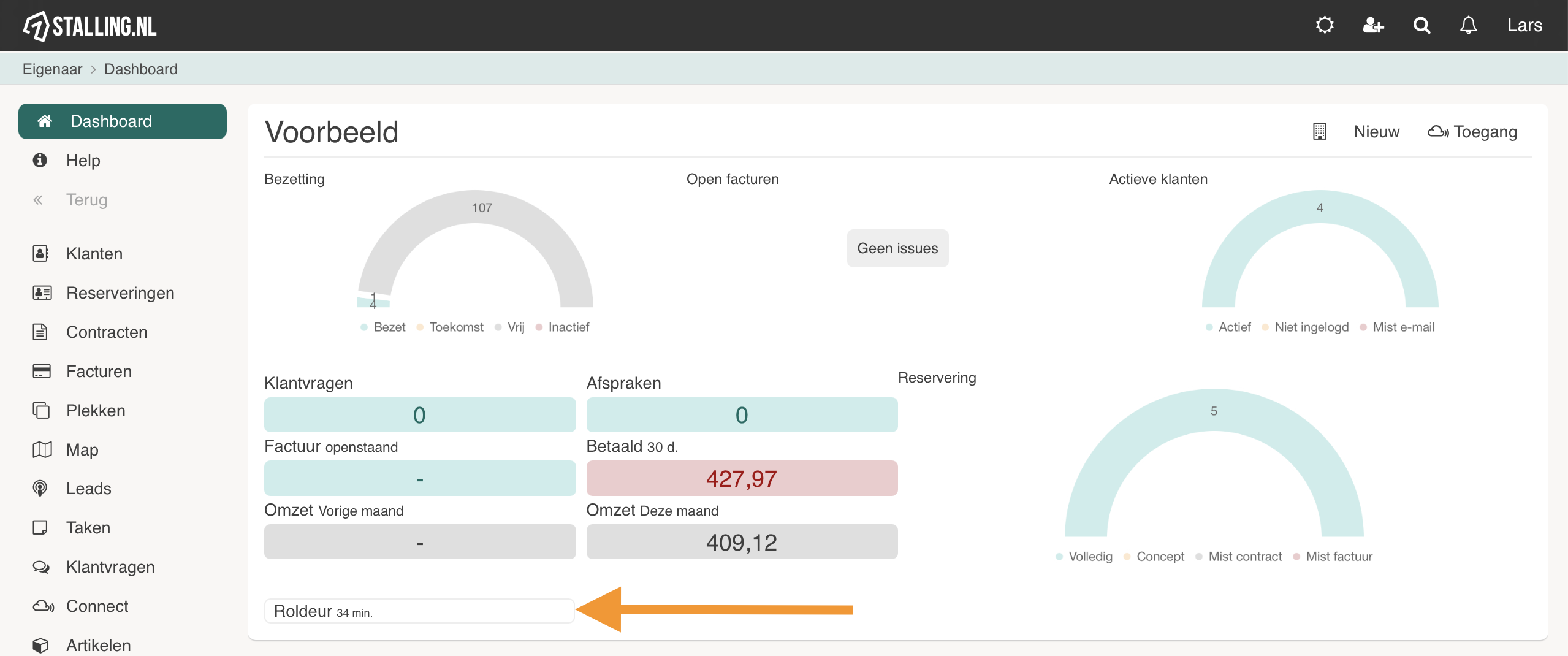This screenshot has width=1568, height=656.
Task: Toggle Mist contract legend item
Action: [x=1239, y=557]
